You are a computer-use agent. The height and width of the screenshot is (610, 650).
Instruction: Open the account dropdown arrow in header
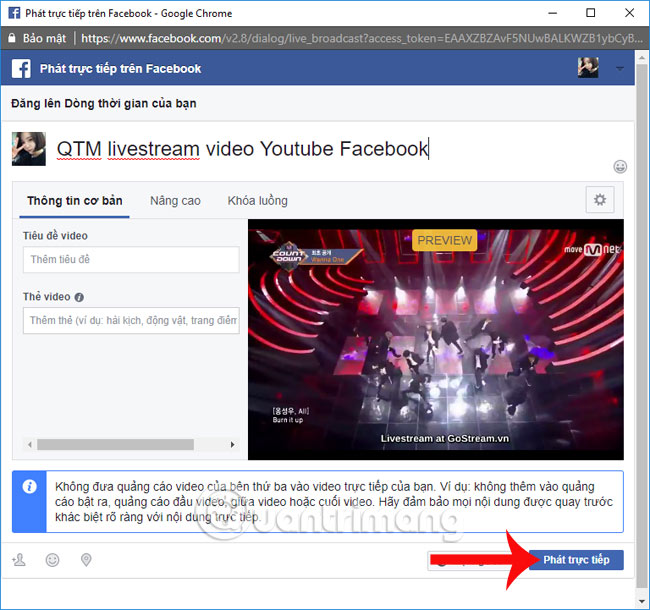tap(620, 68)
